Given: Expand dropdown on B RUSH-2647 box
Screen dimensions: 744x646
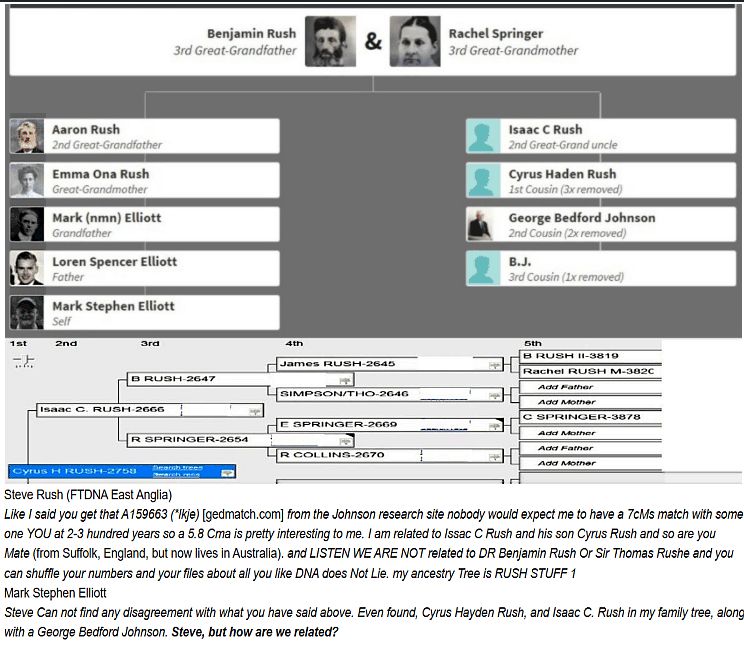Looking at the screenshot, I should (x=344, y=380).
